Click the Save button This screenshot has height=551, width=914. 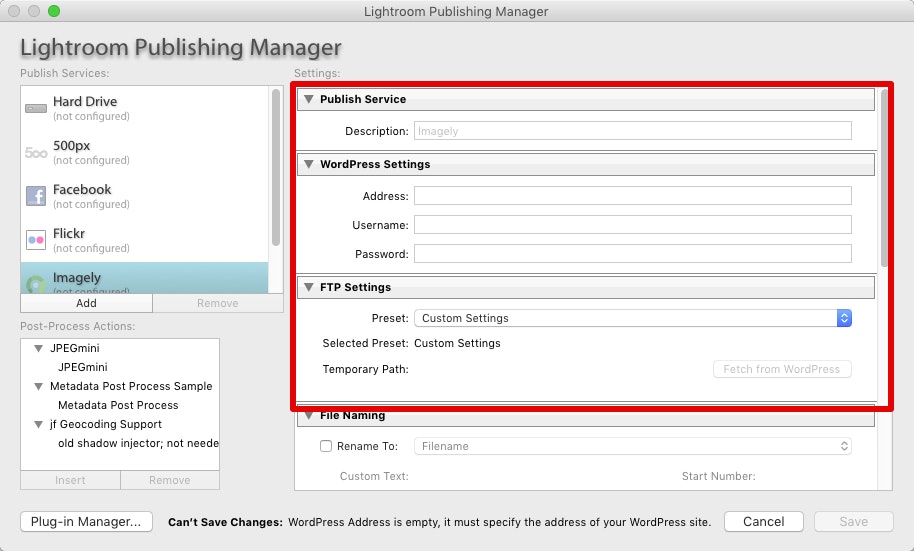(853, 521)
